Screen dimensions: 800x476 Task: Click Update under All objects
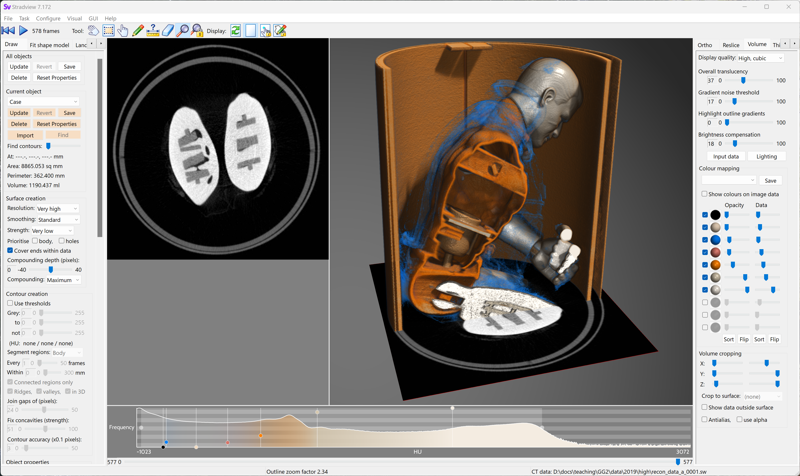click(19, 67)
